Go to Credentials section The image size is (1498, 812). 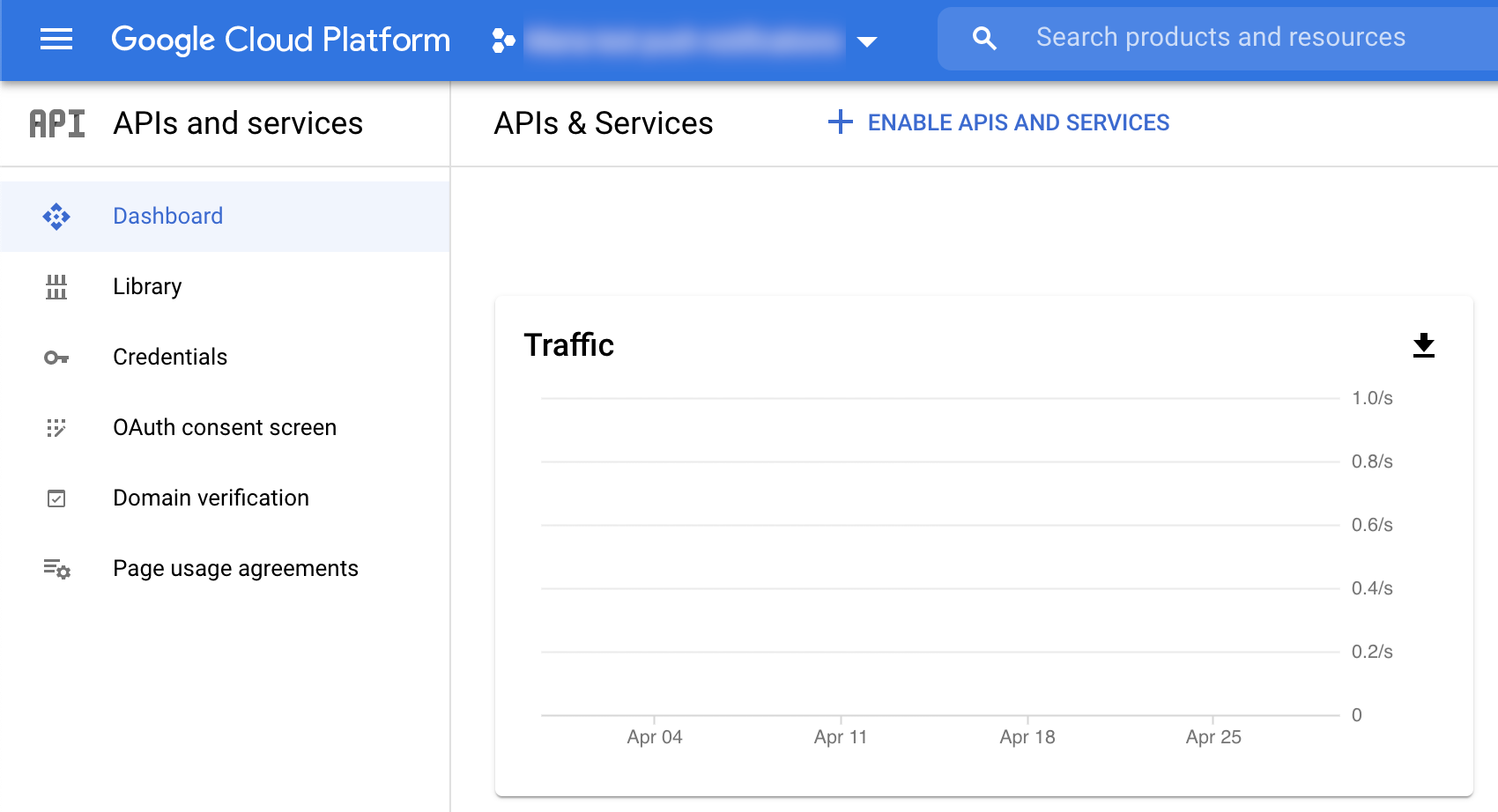tap(170, 358)
